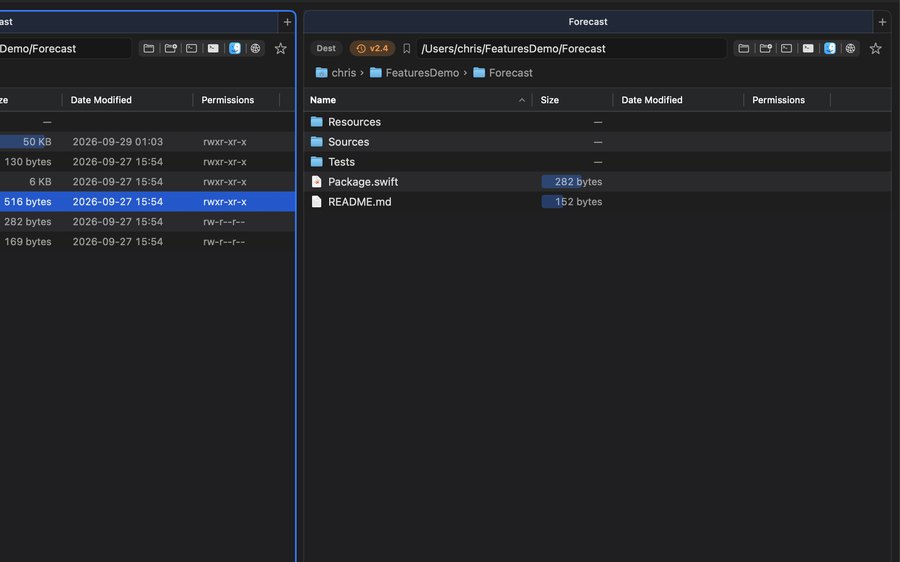Image resolution: width=900 pixels, height=562 pixels.
Task: Click the bookmark icon beside the right path
Action: pos(406,48)
